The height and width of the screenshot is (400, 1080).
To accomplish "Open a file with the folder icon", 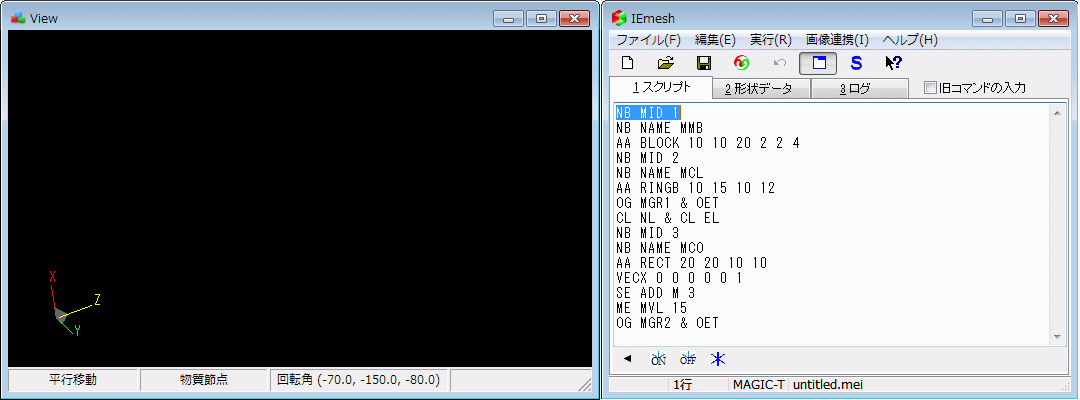I will [x=665, y=63].
